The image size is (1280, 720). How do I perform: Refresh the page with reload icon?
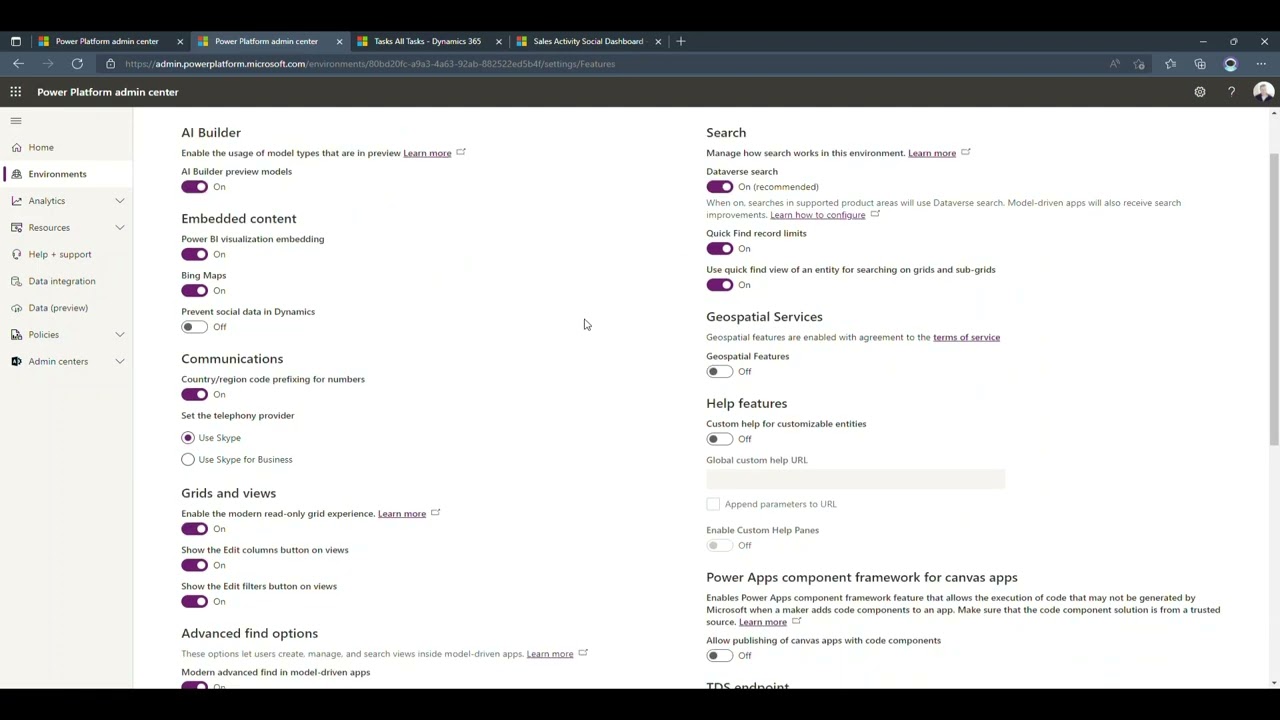(77, 64)
